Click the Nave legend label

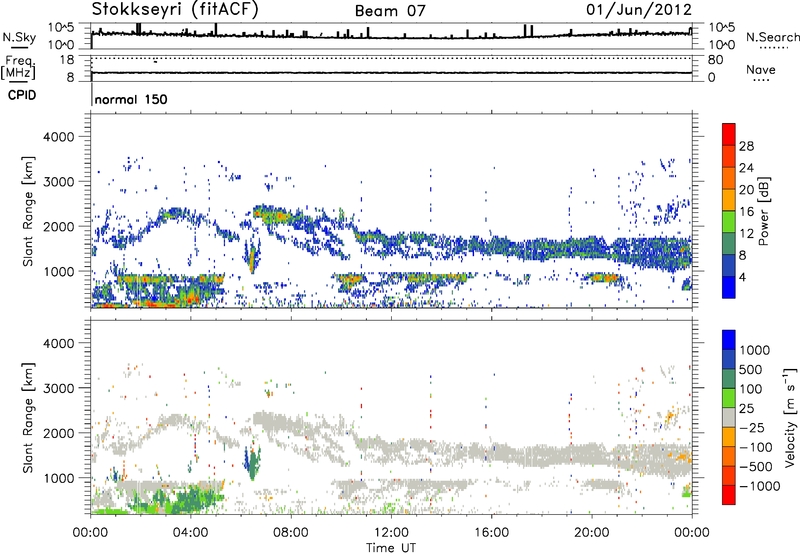pos(761,69)
